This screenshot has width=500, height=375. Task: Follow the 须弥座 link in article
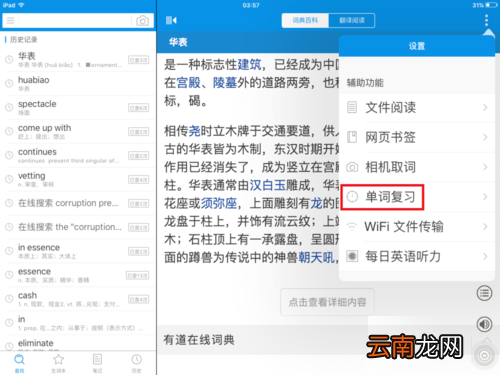point(219,203)
